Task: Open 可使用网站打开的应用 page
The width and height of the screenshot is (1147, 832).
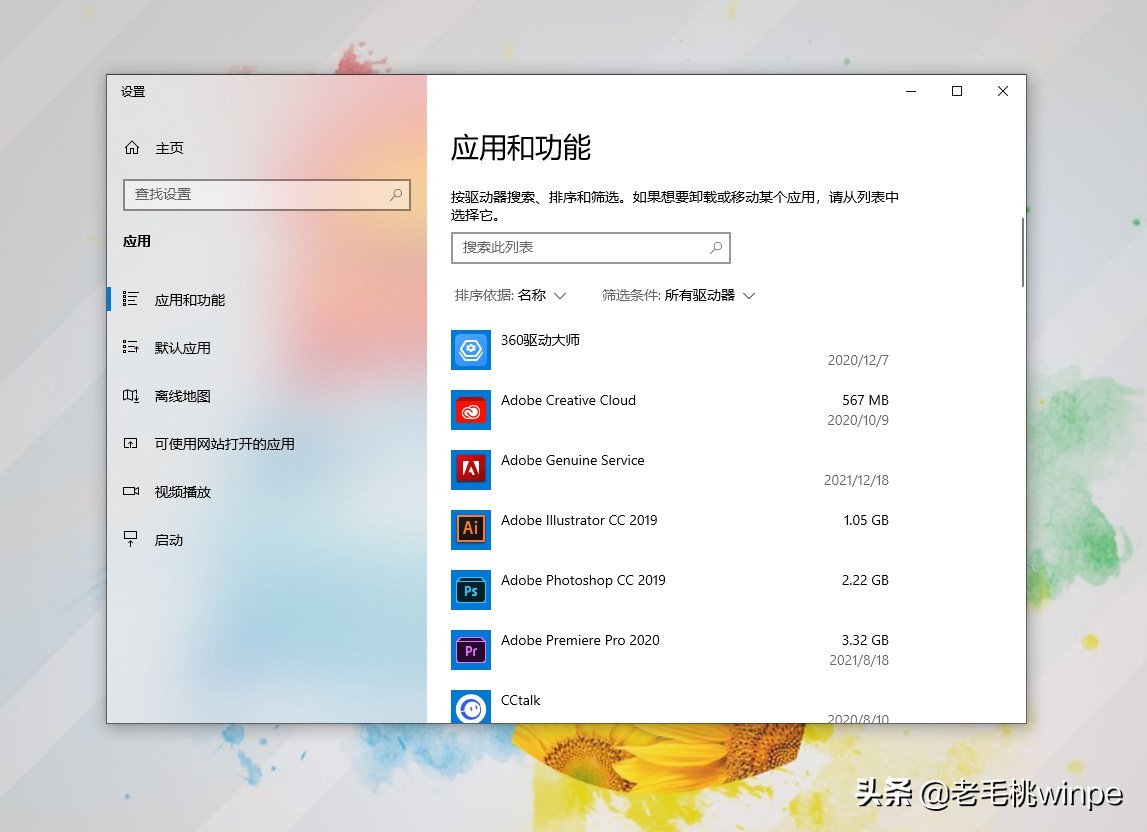Action: 225,444
